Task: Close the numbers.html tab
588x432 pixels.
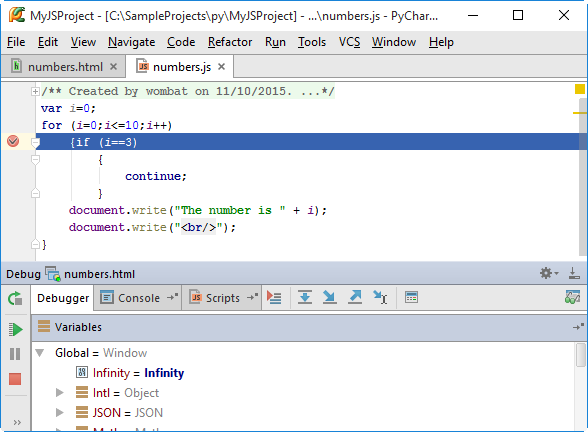Action: (113, 67)
